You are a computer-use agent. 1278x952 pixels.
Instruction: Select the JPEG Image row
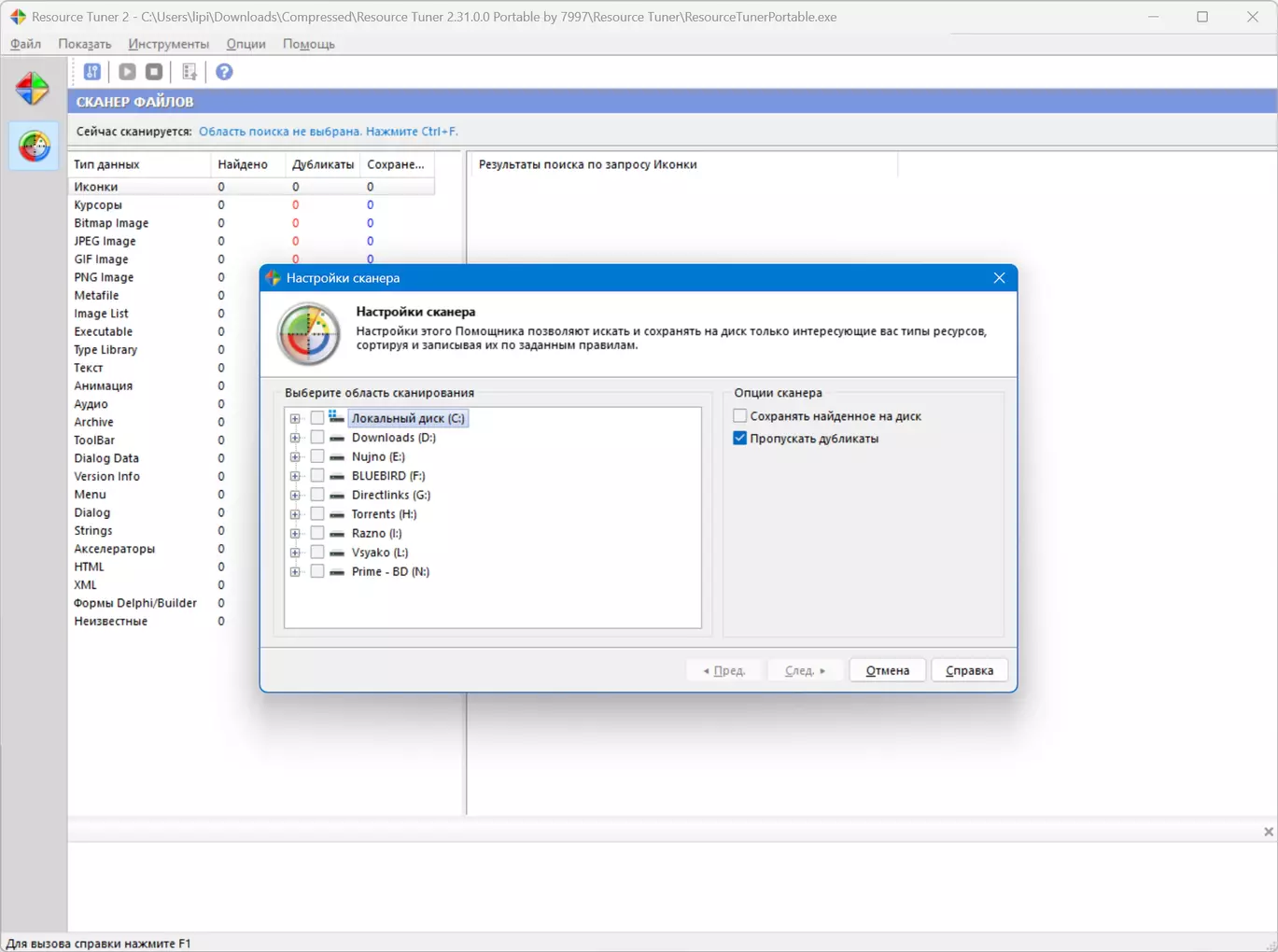(x=252, y=241)
